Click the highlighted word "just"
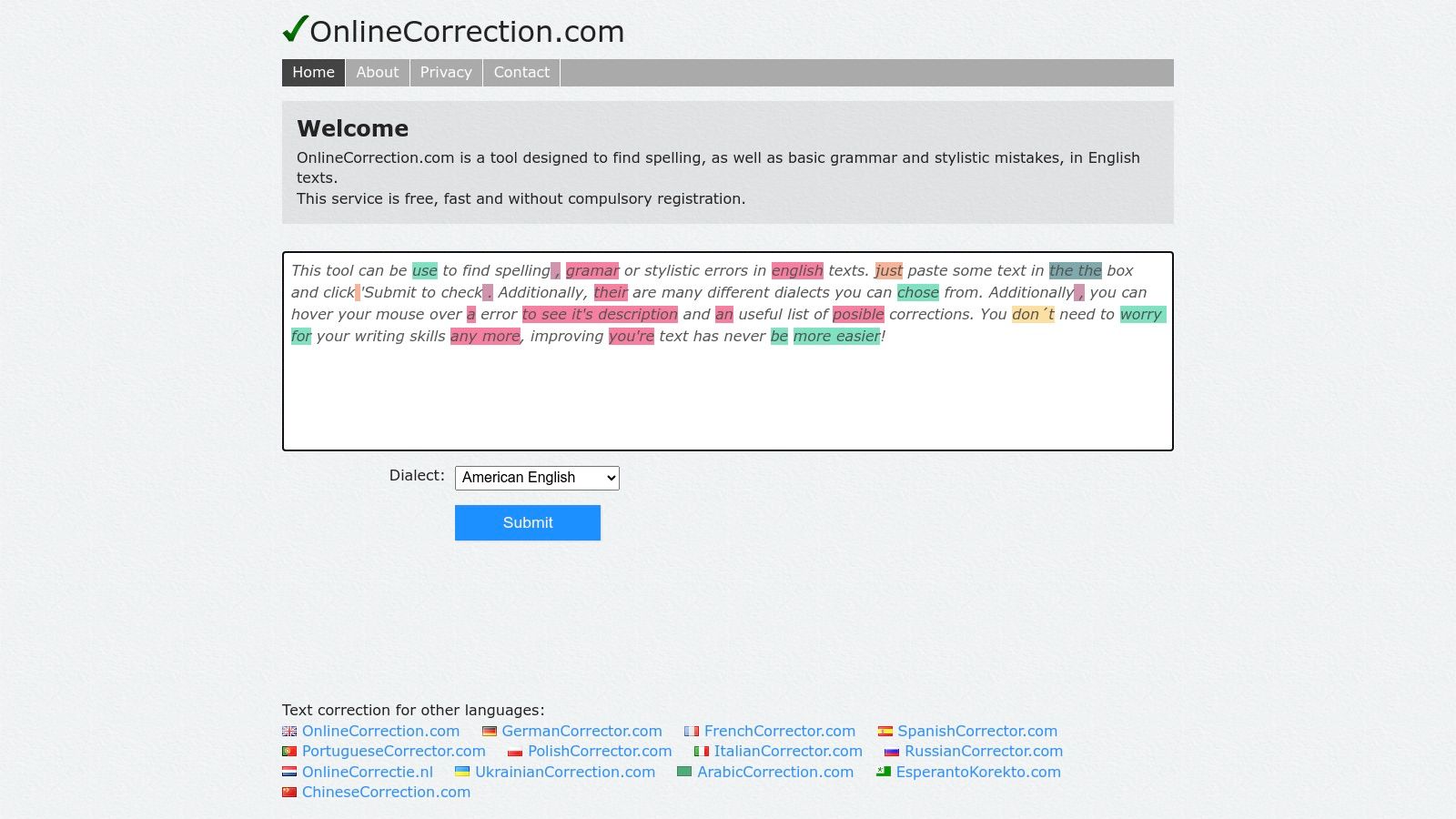1456x819 pixels. (x=889, y=270)
